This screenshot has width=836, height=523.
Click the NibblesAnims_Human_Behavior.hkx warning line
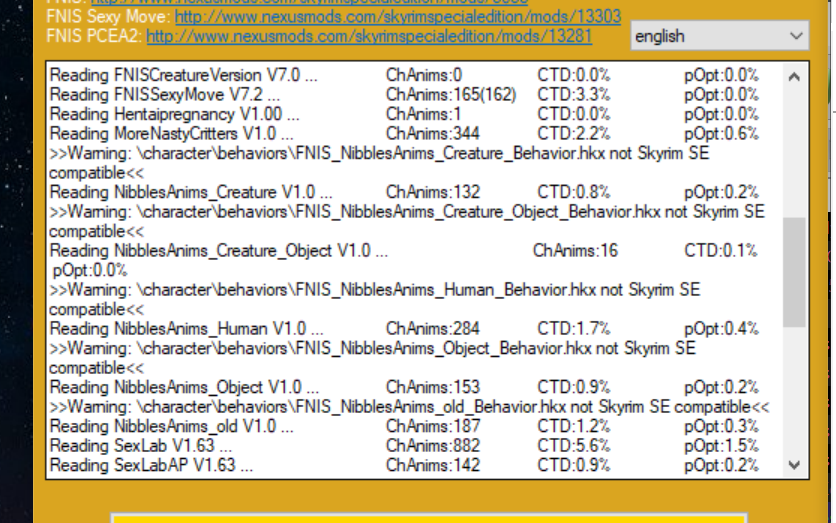coord(374,300)
